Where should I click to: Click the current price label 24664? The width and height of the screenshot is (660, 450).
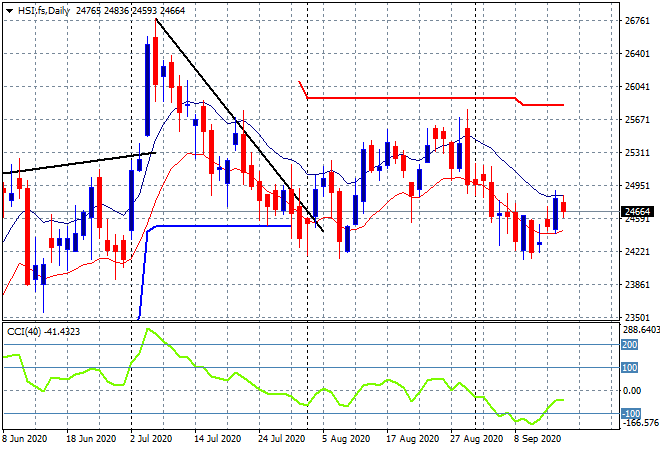(638, 211)
